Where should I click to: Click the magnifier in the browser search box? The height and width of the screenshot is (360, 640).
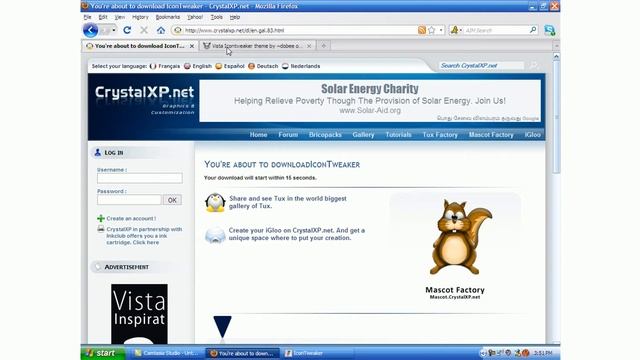(533, 30)
